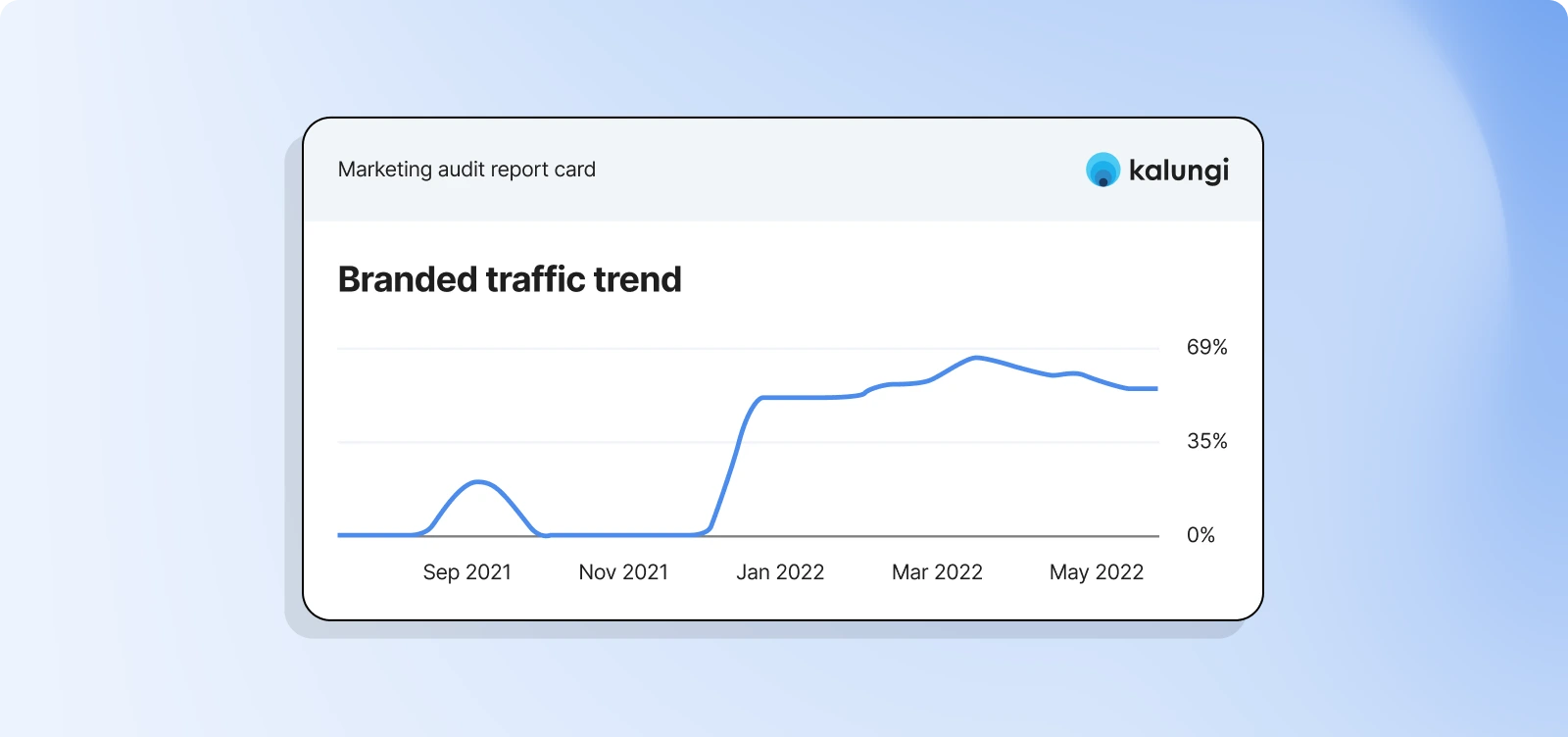Click the May 2022 x-axis label

pyautogui.click(x=1097, y=572)
